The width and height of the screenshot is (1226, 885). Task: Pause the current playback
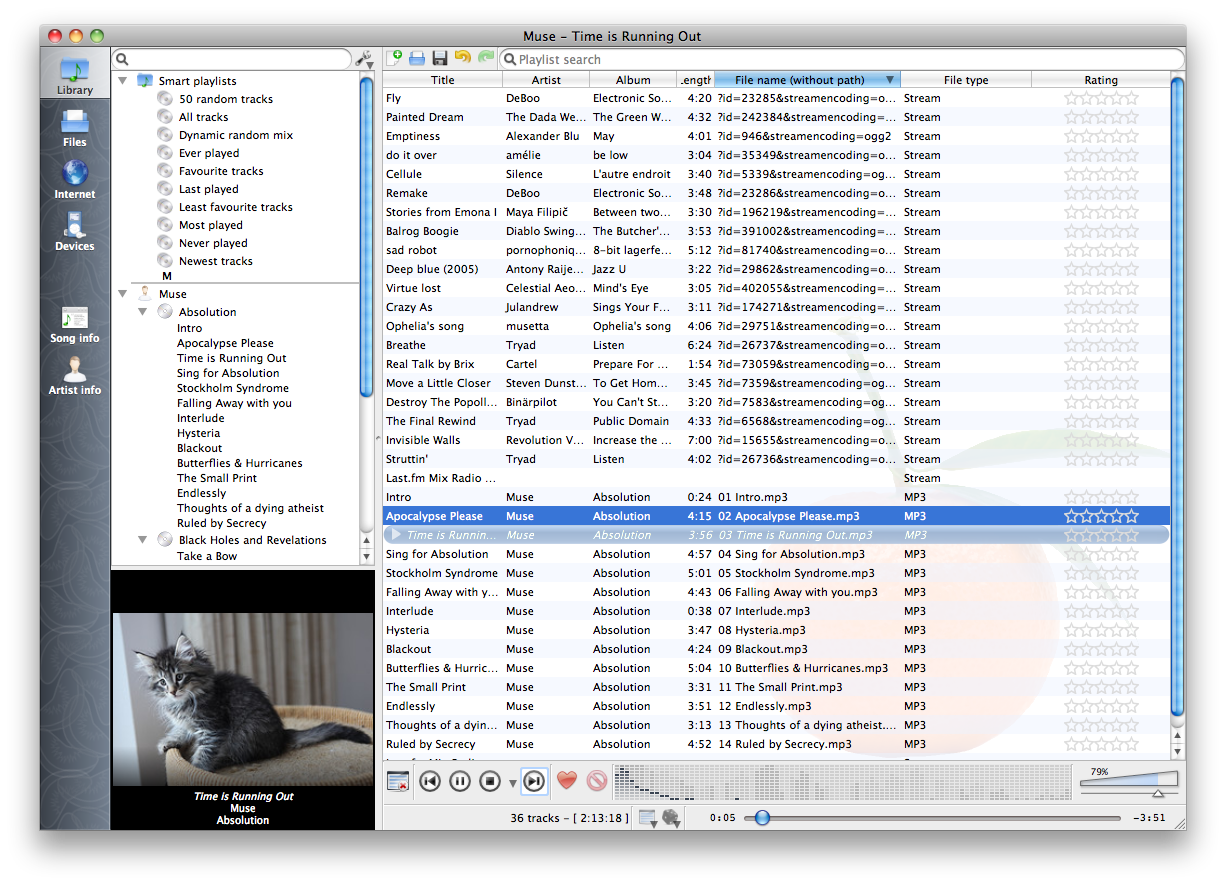tap(459, 781)
